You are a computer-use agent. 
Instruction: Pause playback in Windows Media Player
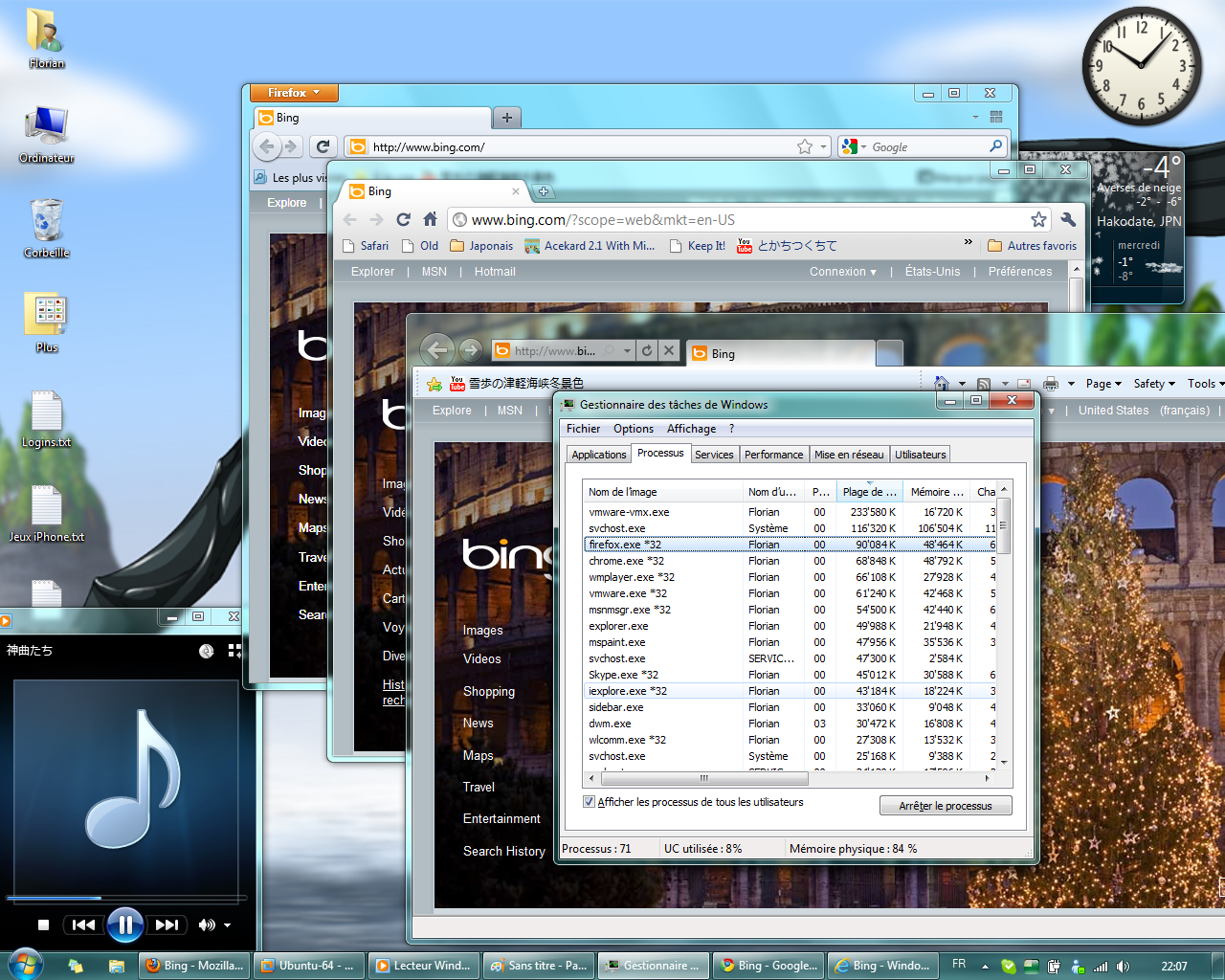[x=125, y=924]
